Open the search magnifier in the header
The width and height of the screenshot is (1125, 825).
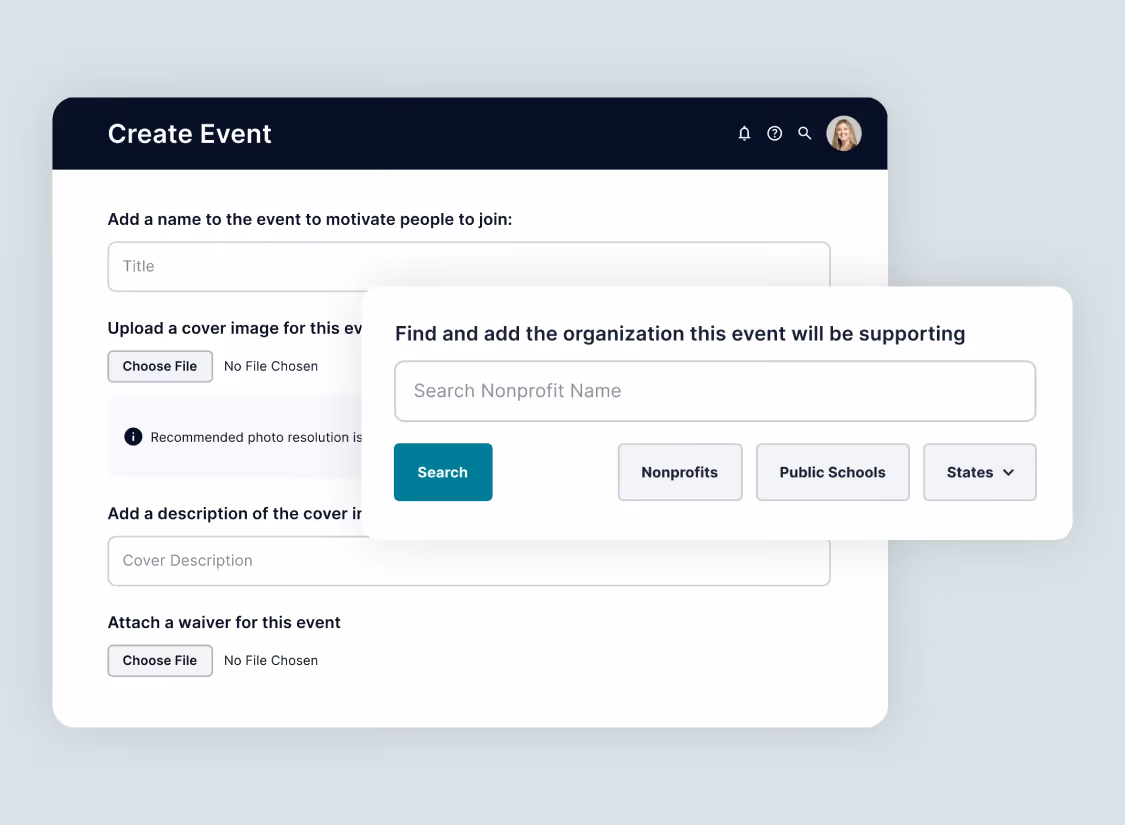[805, 133]
